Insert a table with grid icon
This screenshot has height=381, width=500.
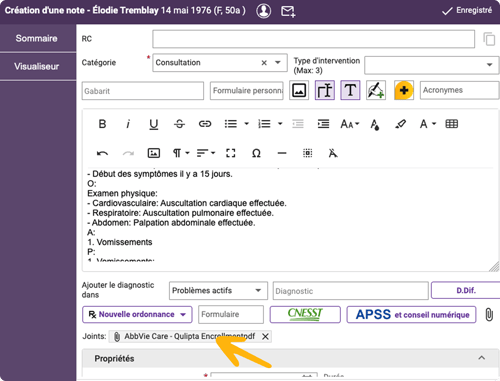[452, 124]
